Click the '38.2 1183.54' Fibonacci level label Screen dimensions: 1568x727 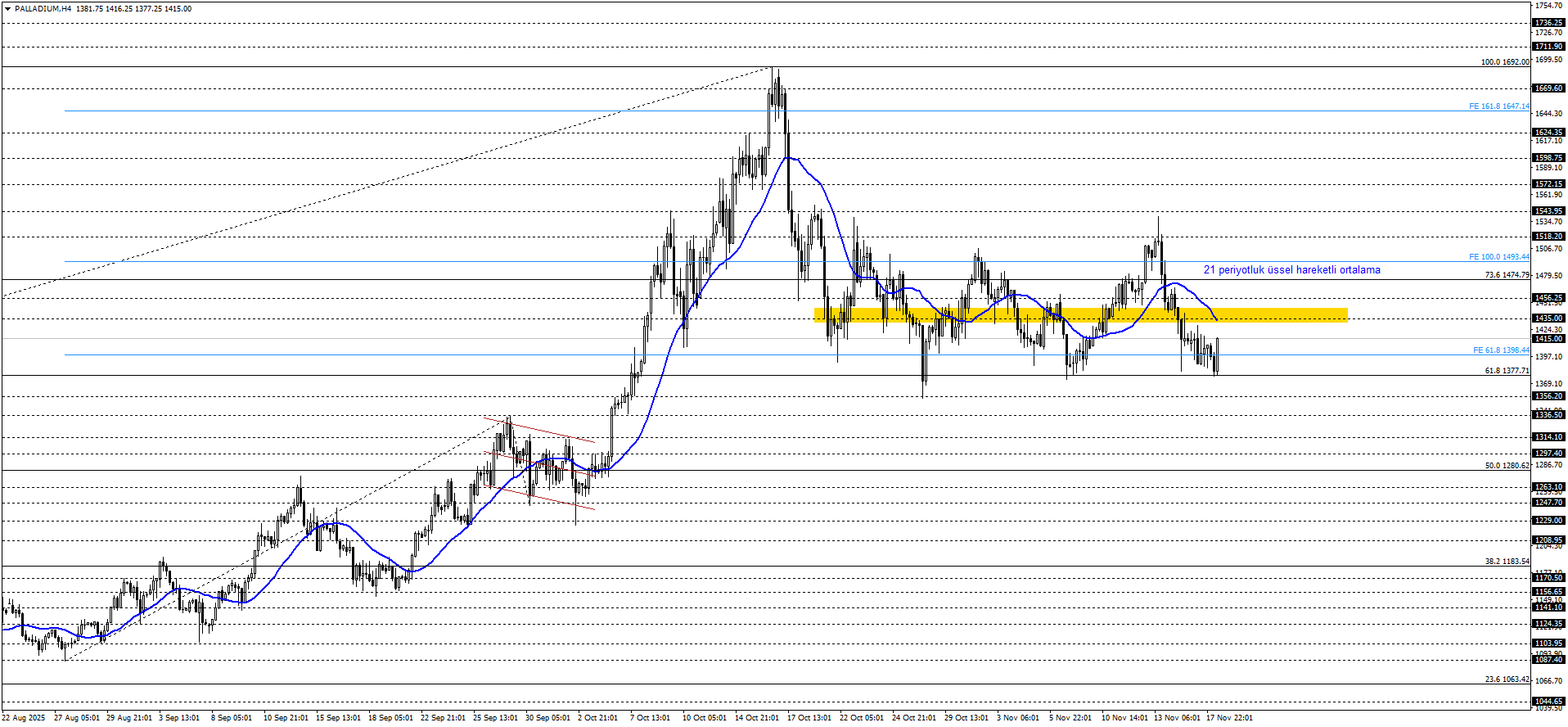click(x=1507, y=562)
